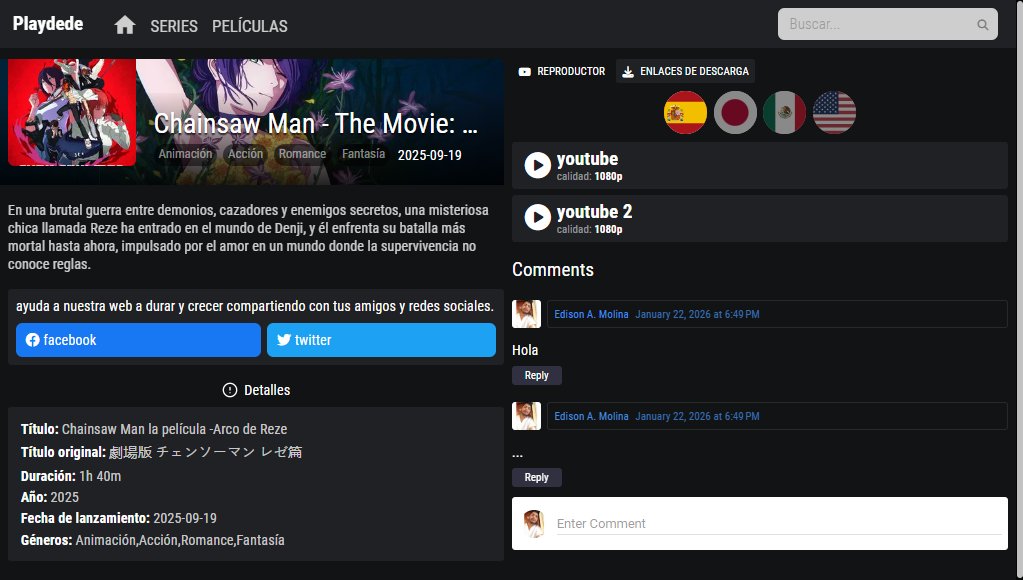Click the Título original row
The width and height of the screenshot is (1023, 580).
pyautogui.click(x=161, y=451)
